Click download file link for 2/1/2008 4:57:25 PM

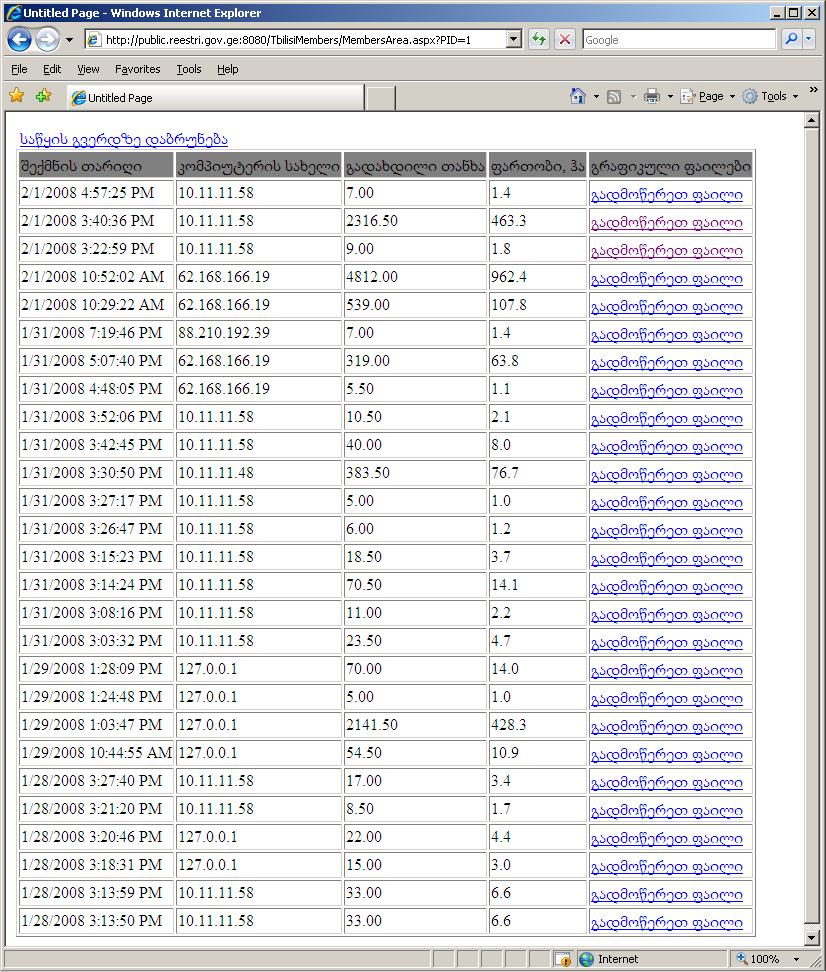pos(666,195)
